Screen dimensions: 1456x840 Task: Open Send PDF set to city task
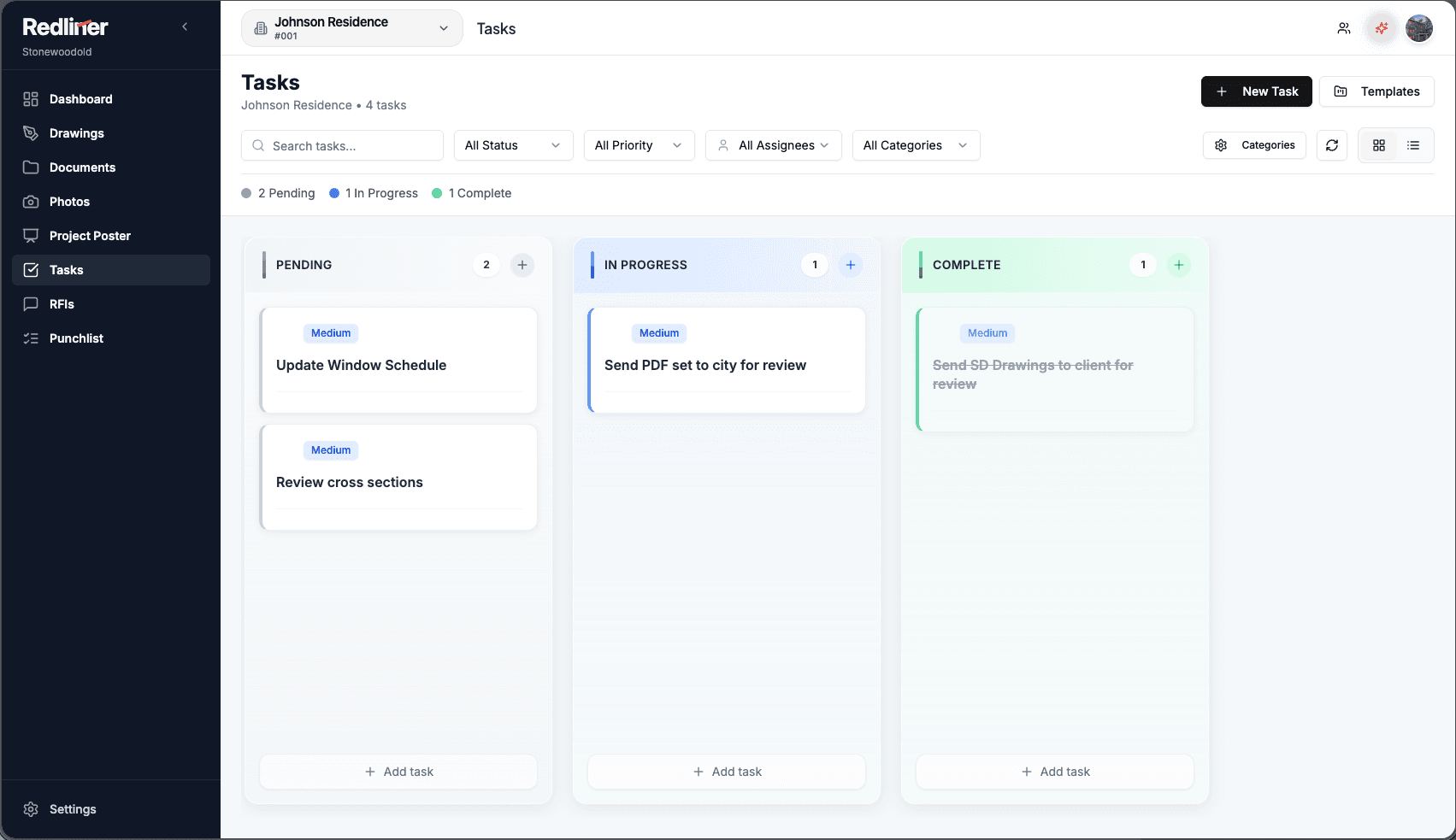727,360
